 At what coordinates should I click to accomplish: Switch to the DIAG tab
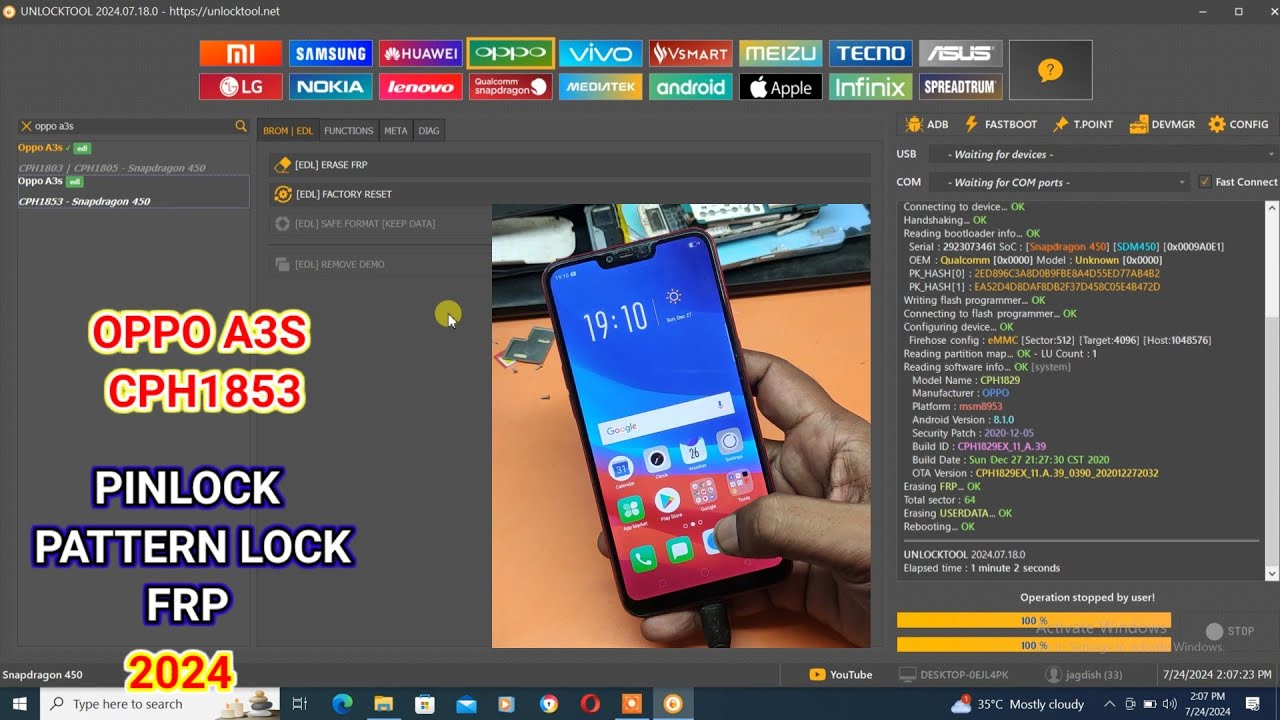(429, 130)
